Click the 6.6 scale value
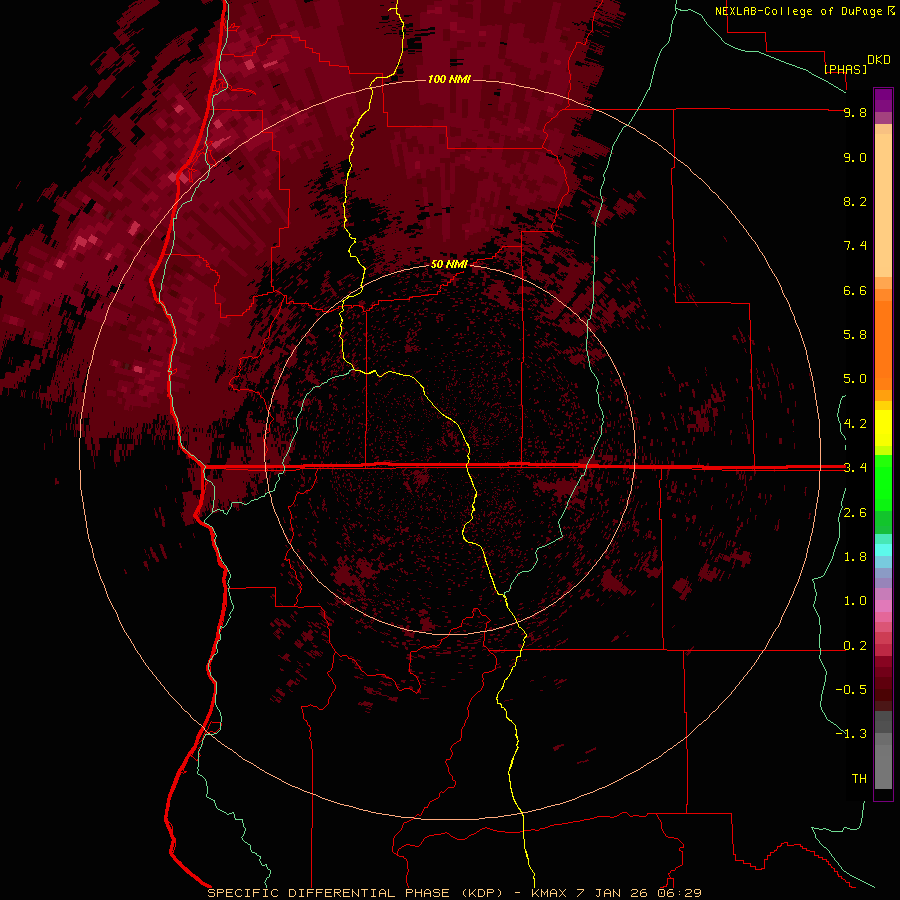 tap(855, 290)
